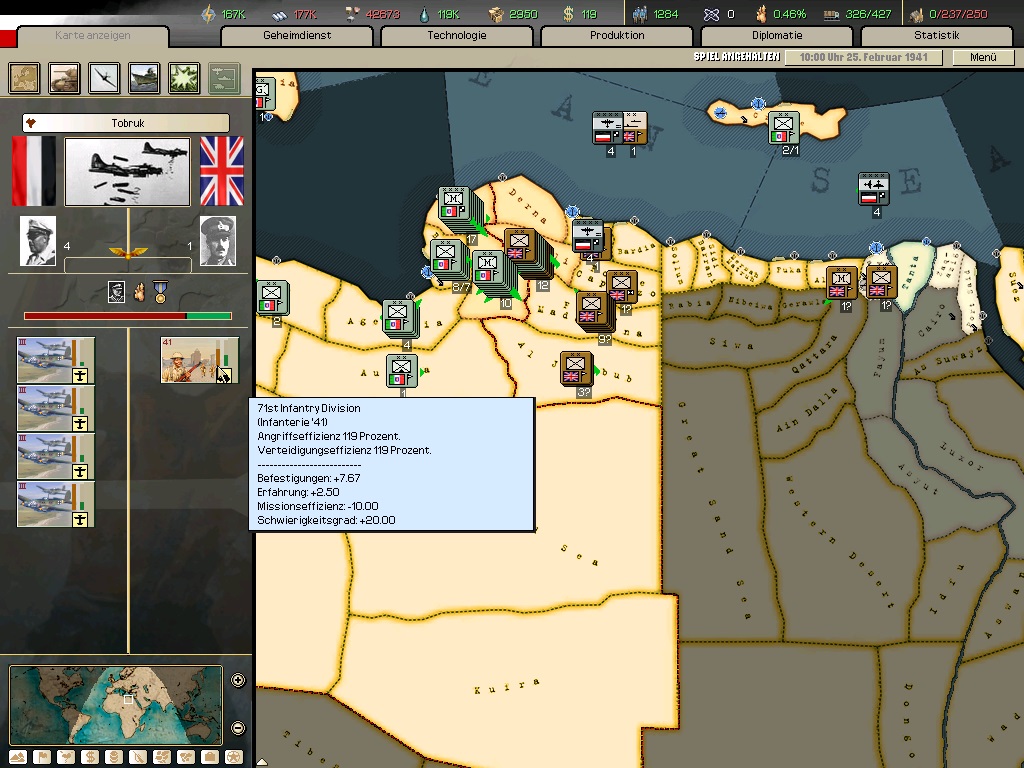Click the red-green battle progress bar

(127, 316)
